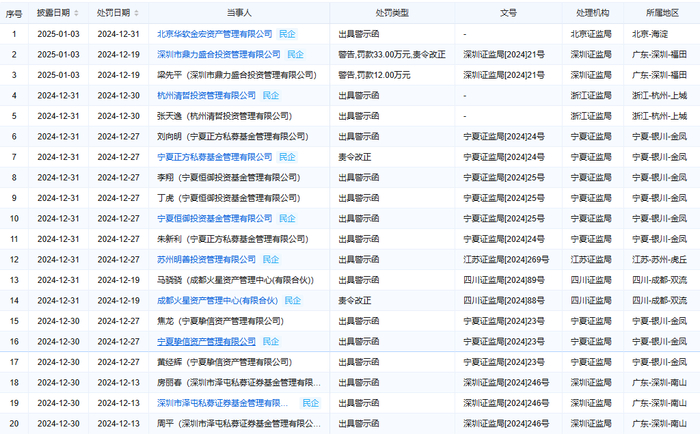Click the 序号 column header
This screenshot has height=434, width=700.
(x=14, y=13)
